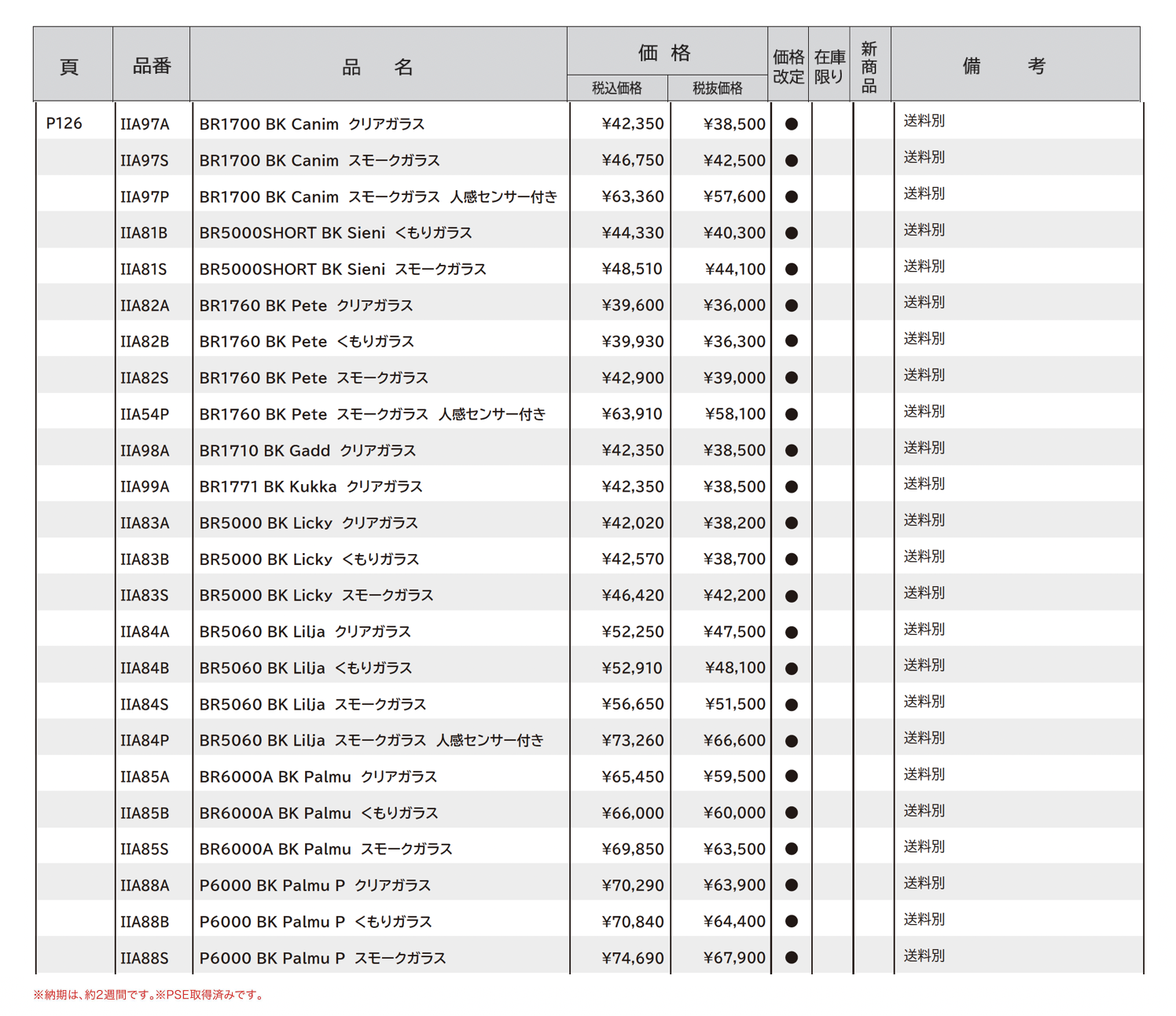
Task: Click the red 納期 footnote text
Action: point(149,995)
